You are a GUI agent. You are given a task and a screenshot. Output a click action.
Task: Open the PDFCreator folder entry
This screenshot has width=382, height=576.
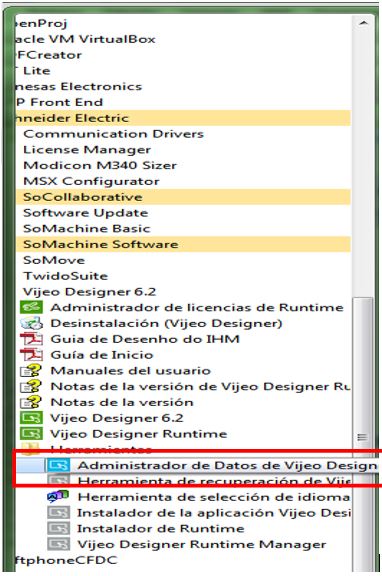[x=49, y=55]
